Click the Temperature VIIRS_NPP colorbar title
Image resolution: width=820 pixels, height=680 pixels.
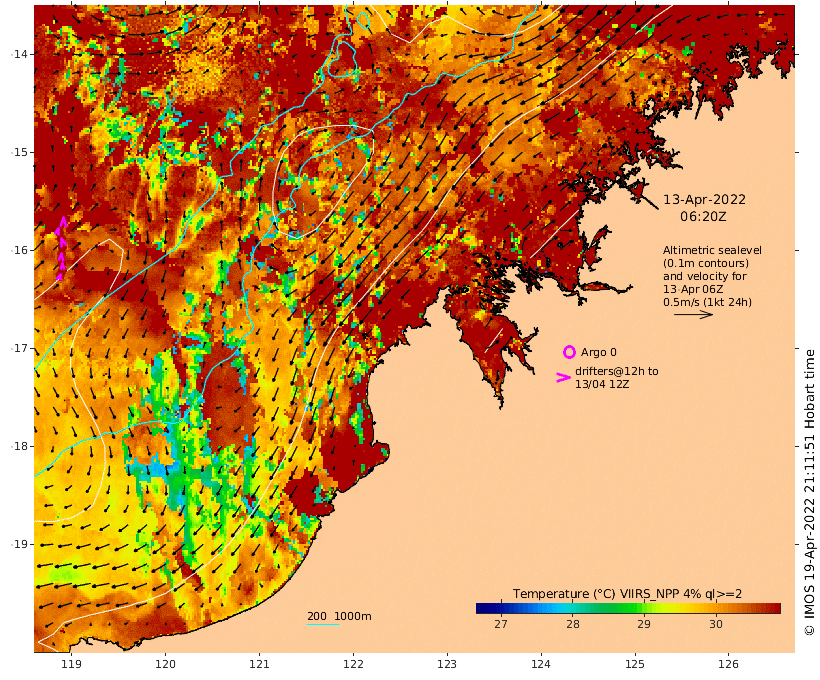627,594
